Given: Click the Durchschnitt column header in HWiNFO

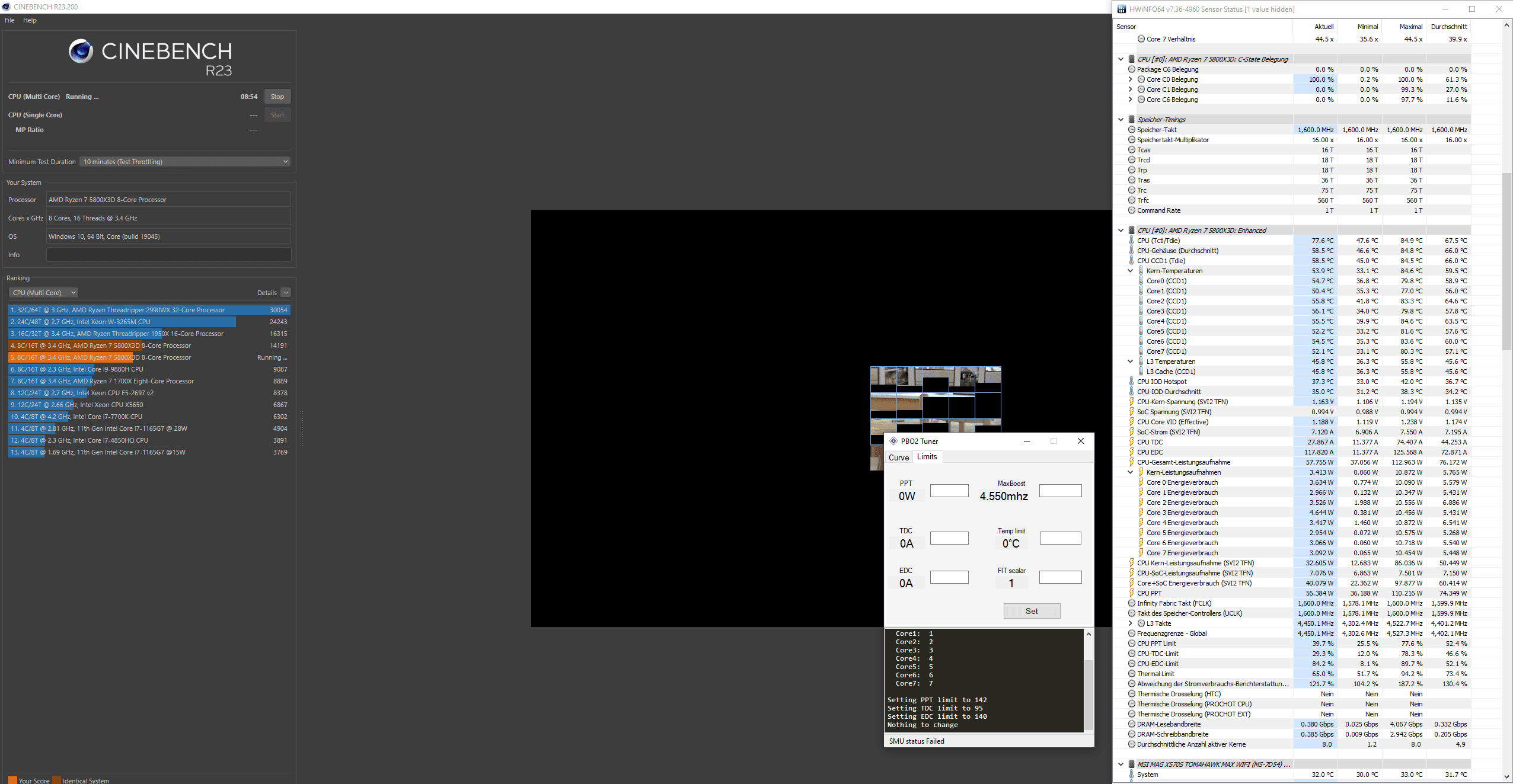Looking at the screenshot, I should (x=1448, y=27).
